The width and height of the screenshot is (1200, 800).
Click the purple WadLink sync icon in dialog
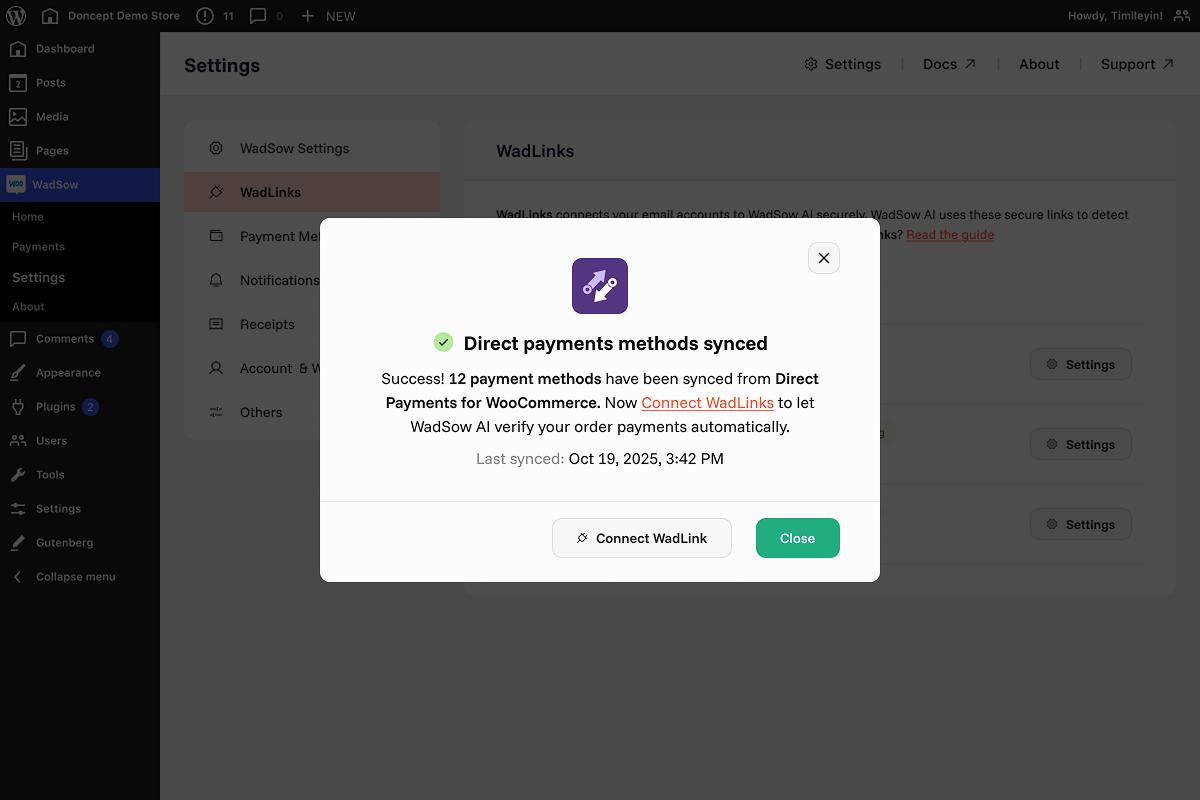(x=600, y=286)
